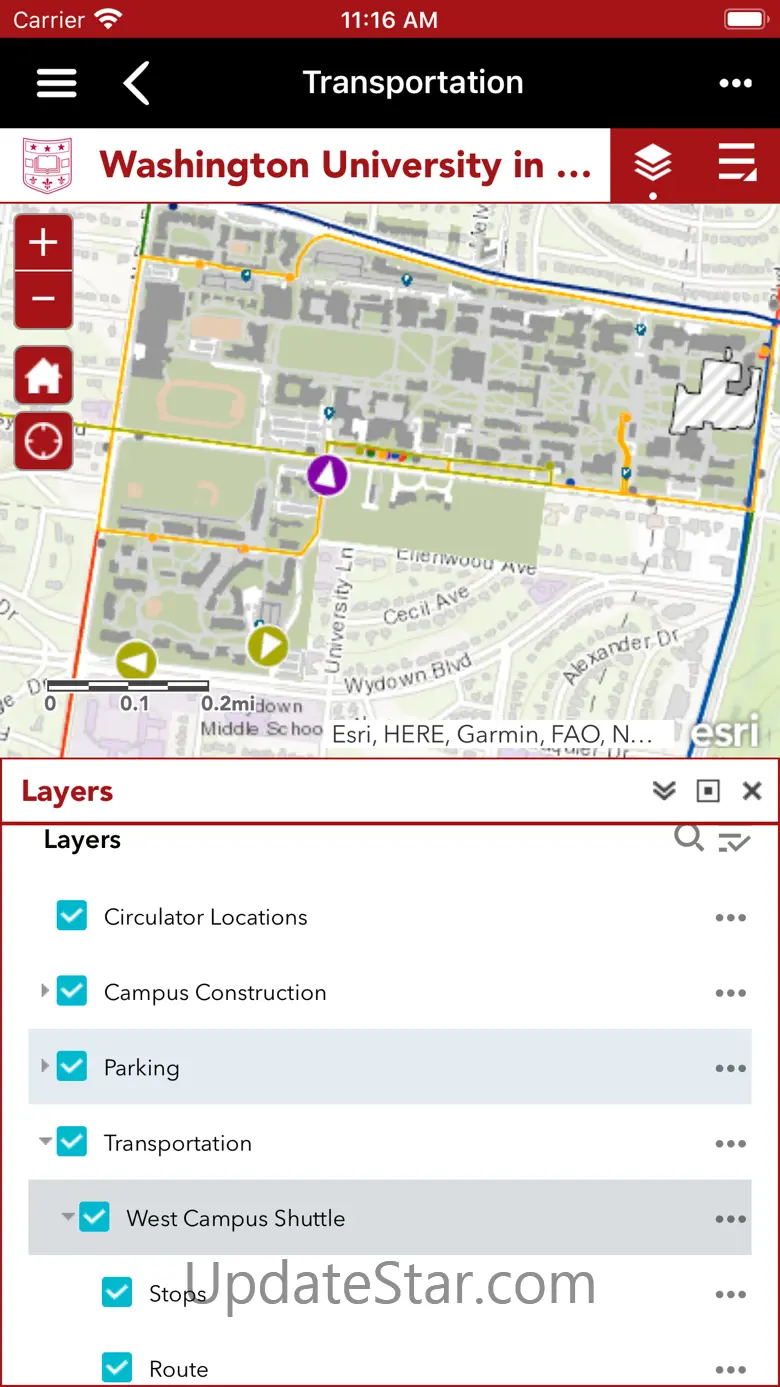Open layer list filter options icon
Image resolution: width=780 pixels, height=1387 pixels.
click(x=734, y=842)
